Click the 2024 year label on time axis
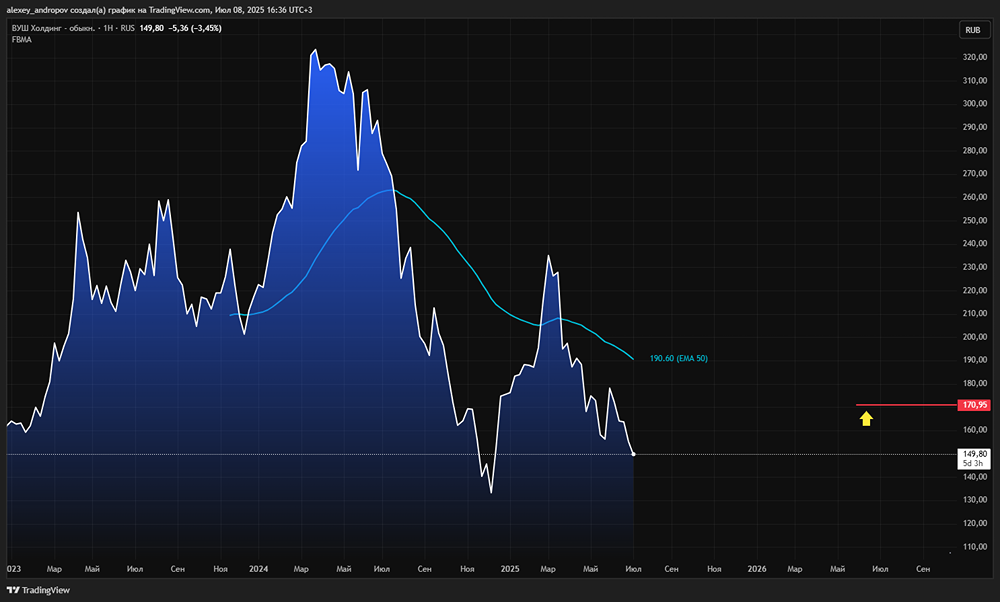 coord(258,569)
